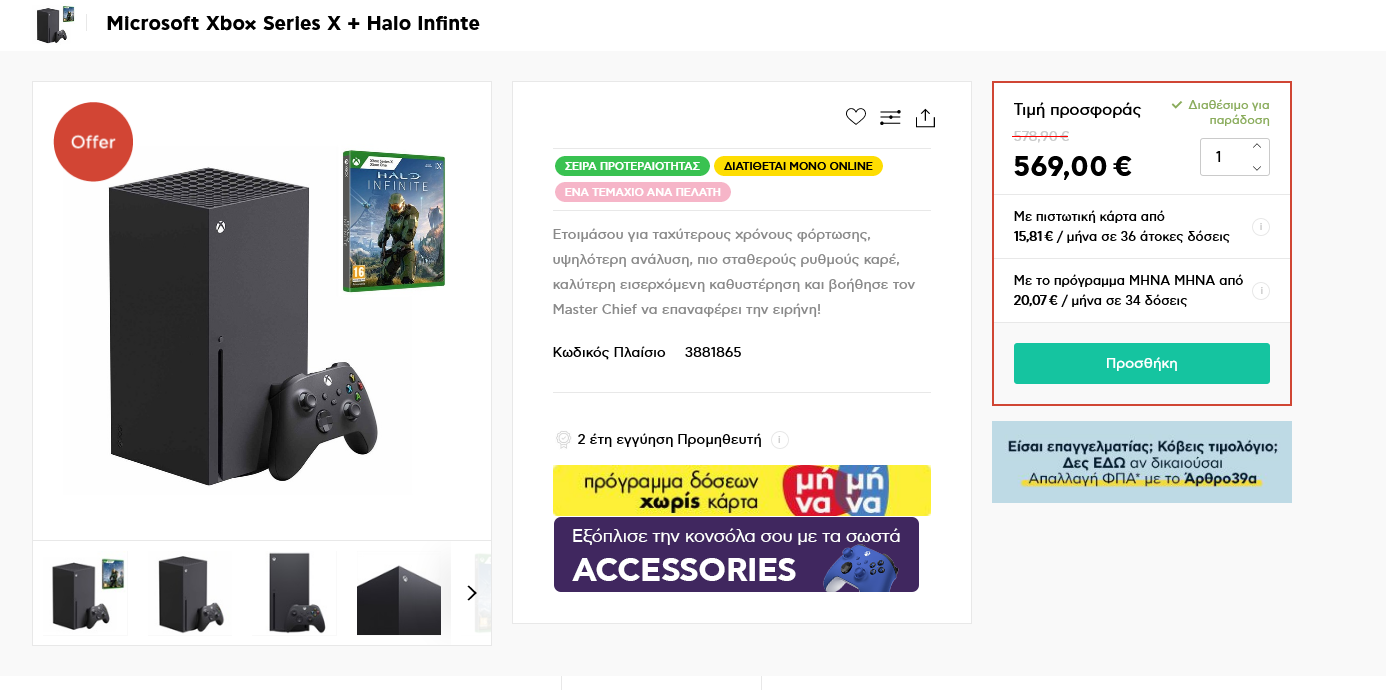Click the red Offer badge
Image resolution: width=1386 pixels, height=690 pixels.
[93, 142]
